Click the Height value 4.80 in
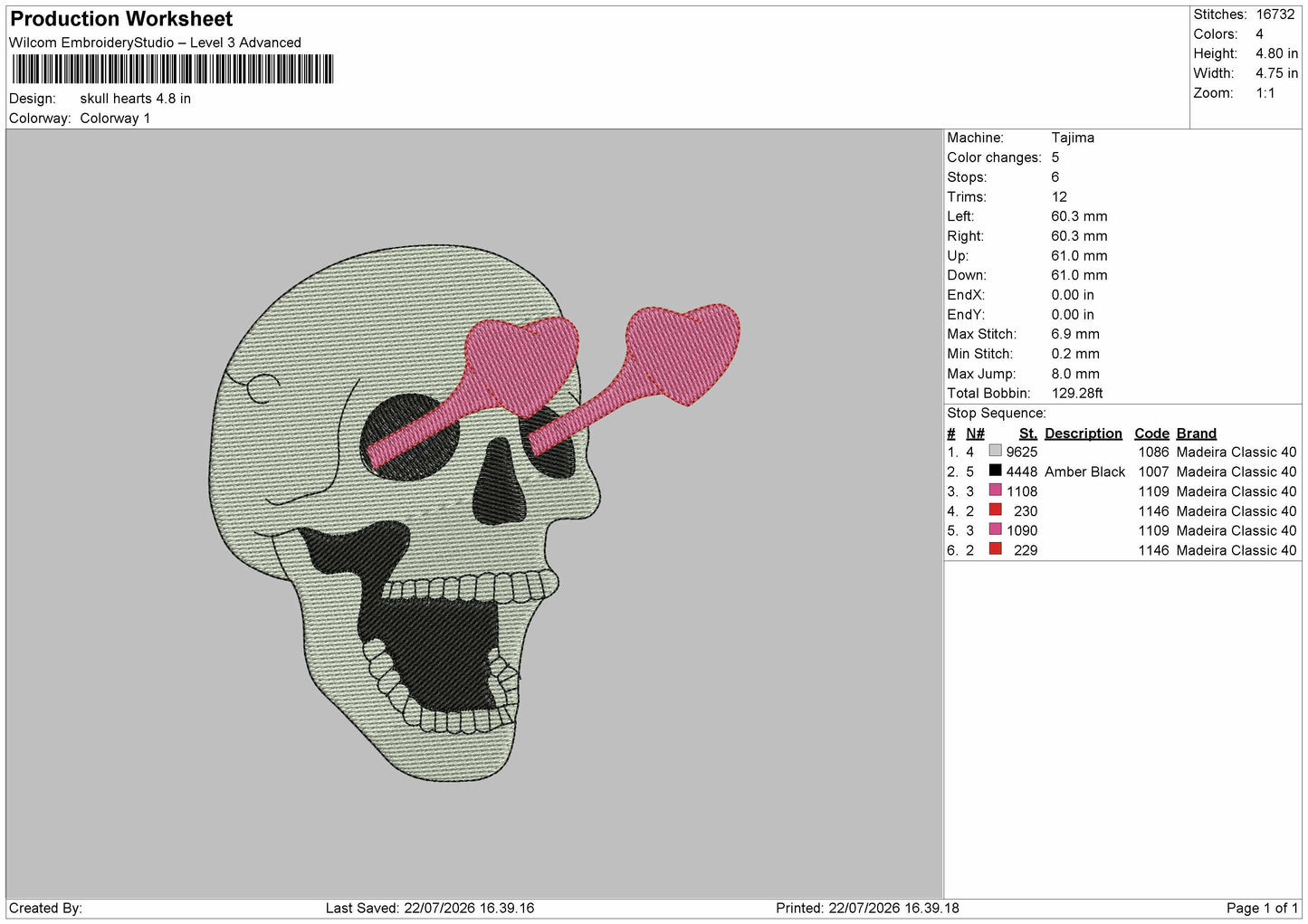Viewport: 1308px width, 924px height. click(x=1276, y=53)
